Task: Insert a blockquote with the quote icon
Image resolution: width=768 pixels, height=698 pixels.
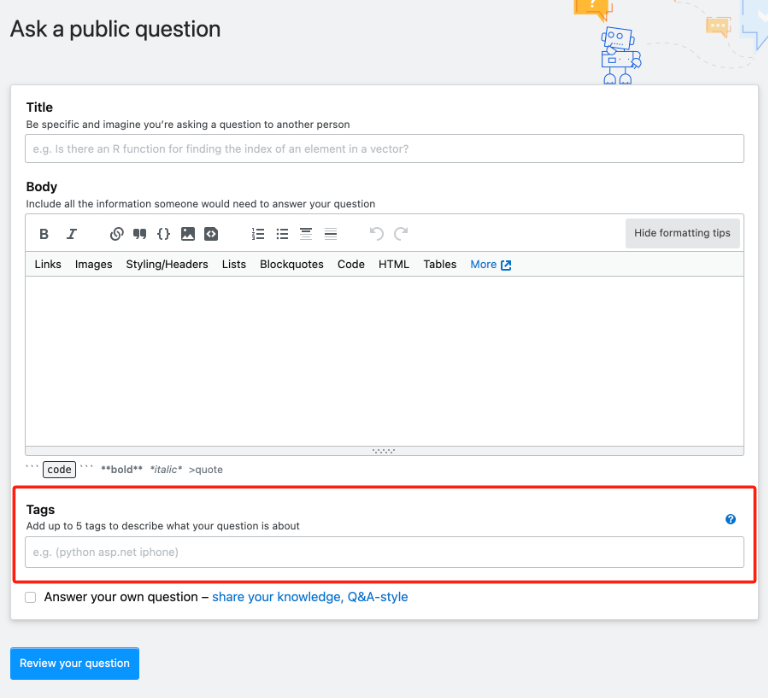Action: [x=140, y=234]
